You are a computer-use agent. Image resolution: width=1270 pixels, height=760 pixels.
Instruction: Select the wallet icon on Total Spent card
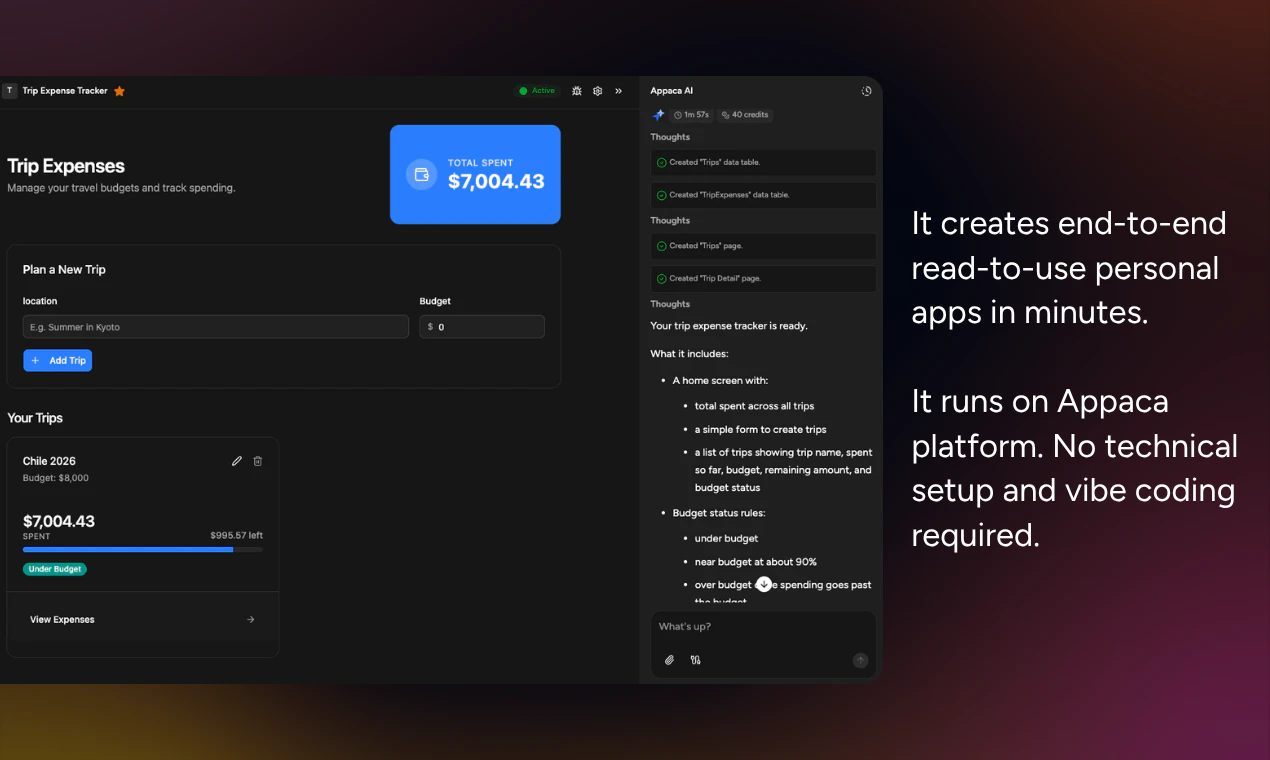(421, 174)
